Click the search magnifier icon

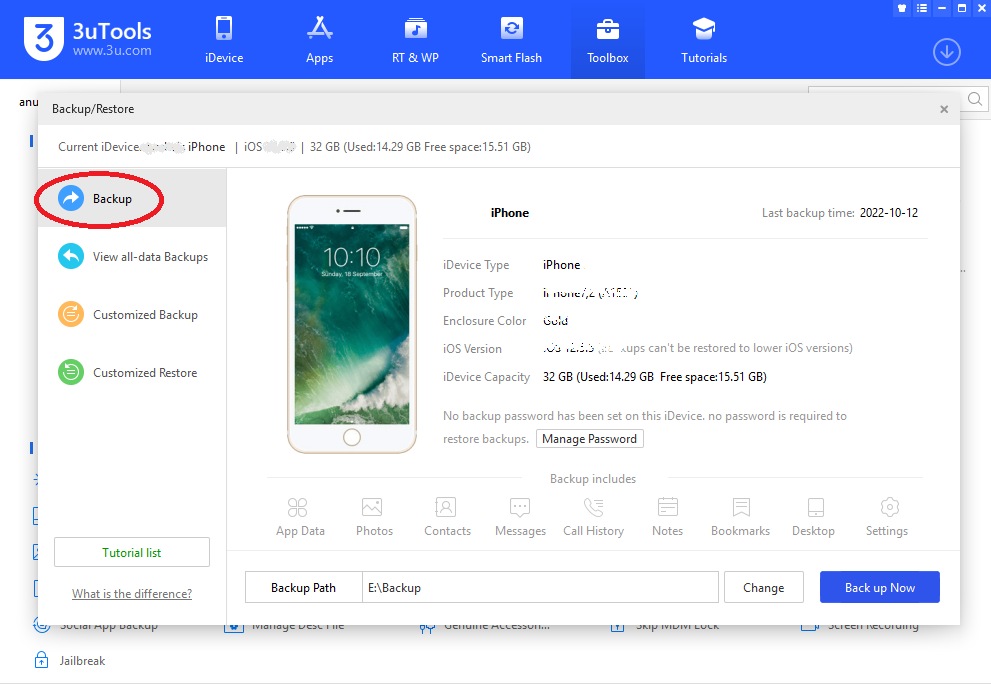(x=975, y=99)
